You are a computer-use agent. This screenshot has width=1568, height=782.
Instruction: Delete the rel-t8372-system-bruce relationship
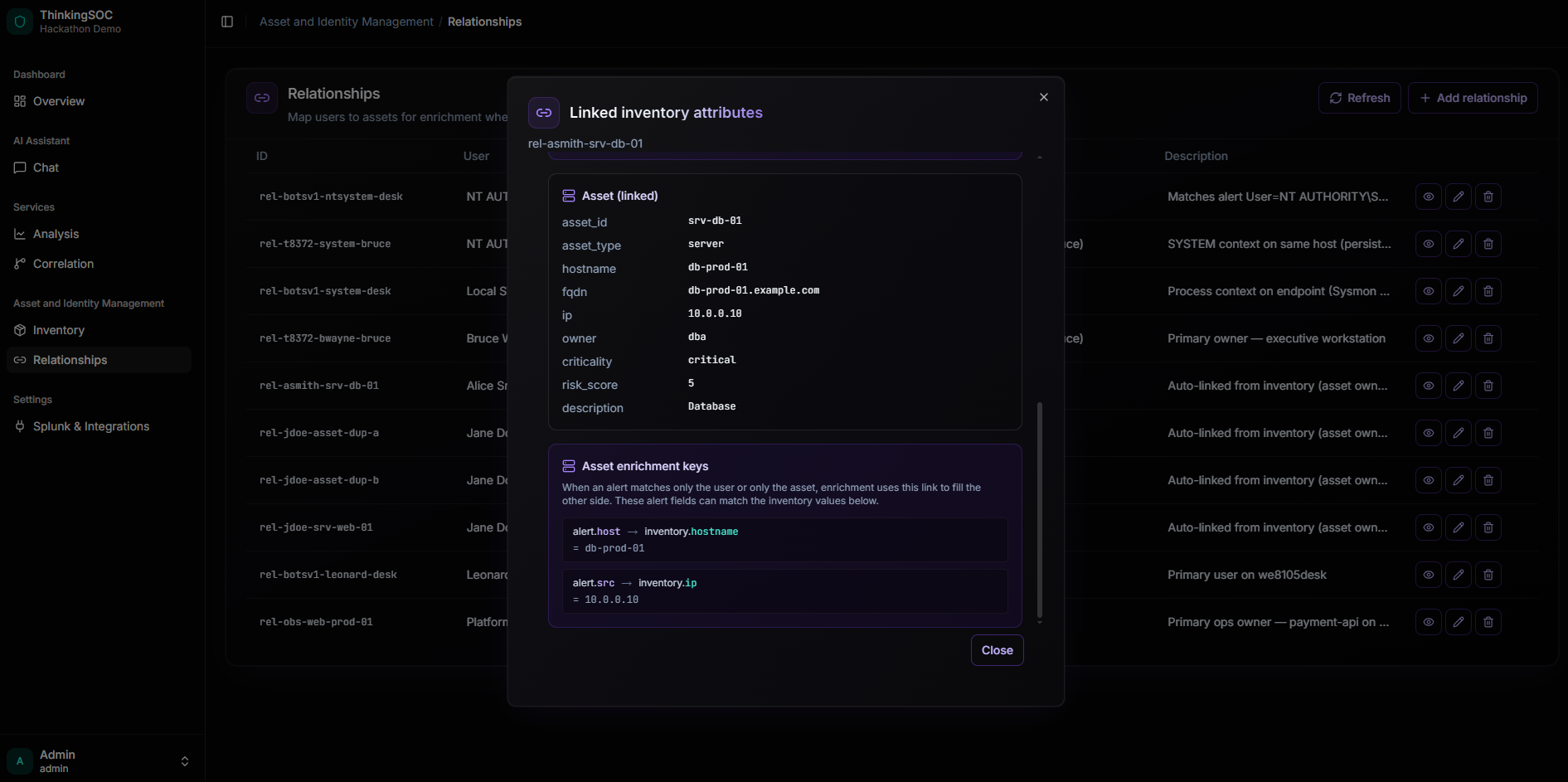click(1488, 244)
